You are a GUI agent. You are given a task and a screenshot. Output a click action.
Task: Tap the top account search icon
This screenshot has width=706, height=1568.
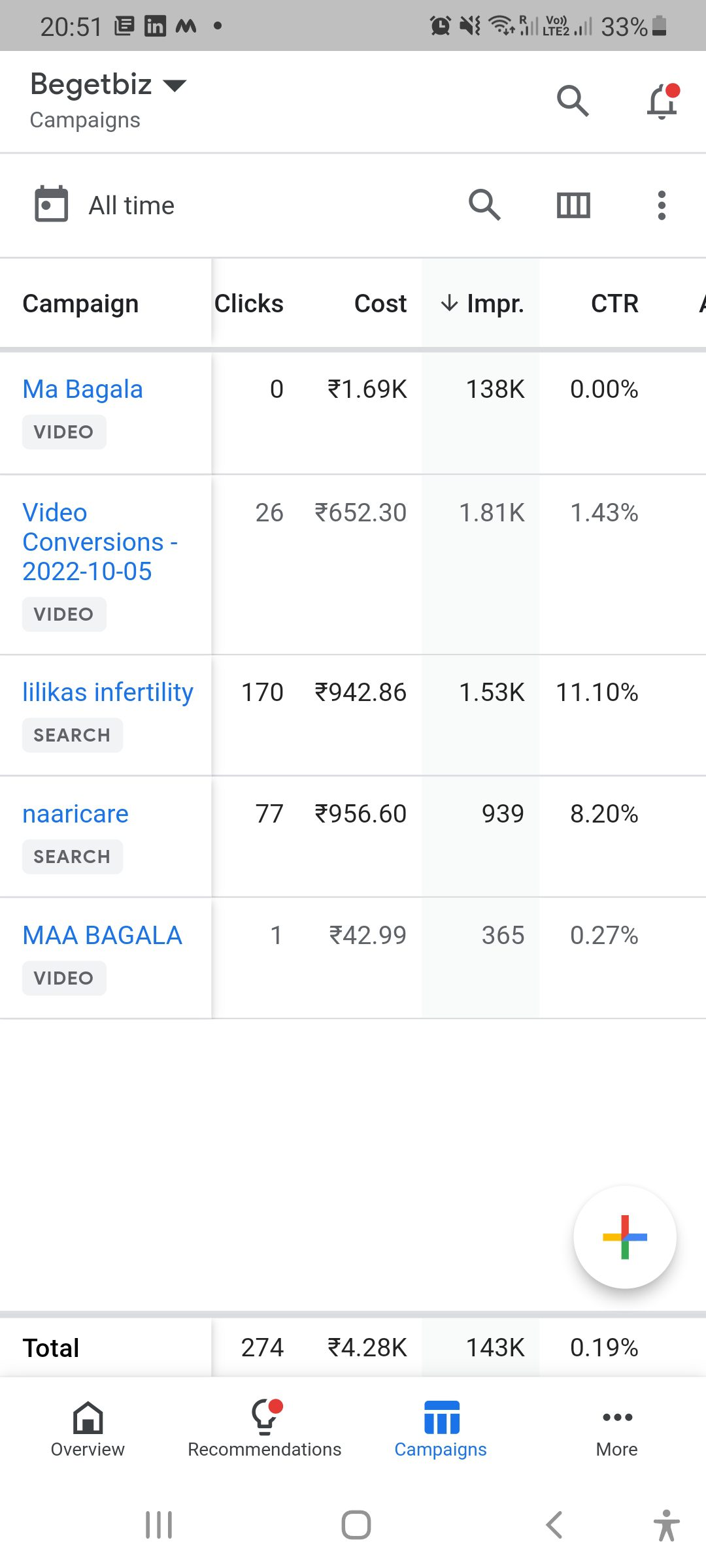click(573, 101)
